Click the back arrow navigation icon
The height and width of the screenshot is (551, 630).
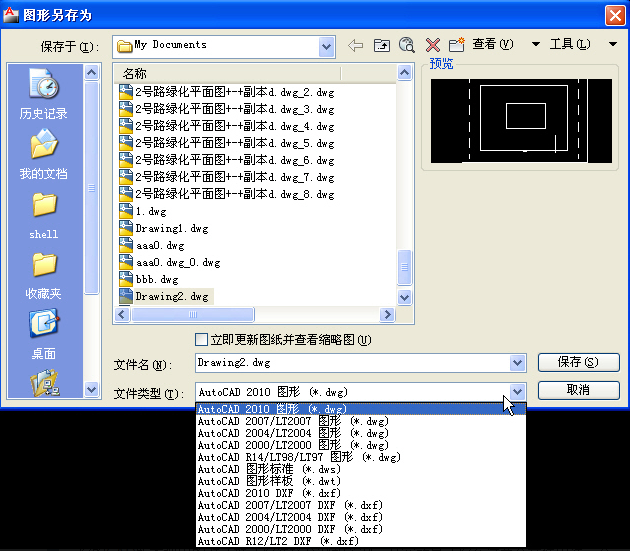(x=356, y=45)
